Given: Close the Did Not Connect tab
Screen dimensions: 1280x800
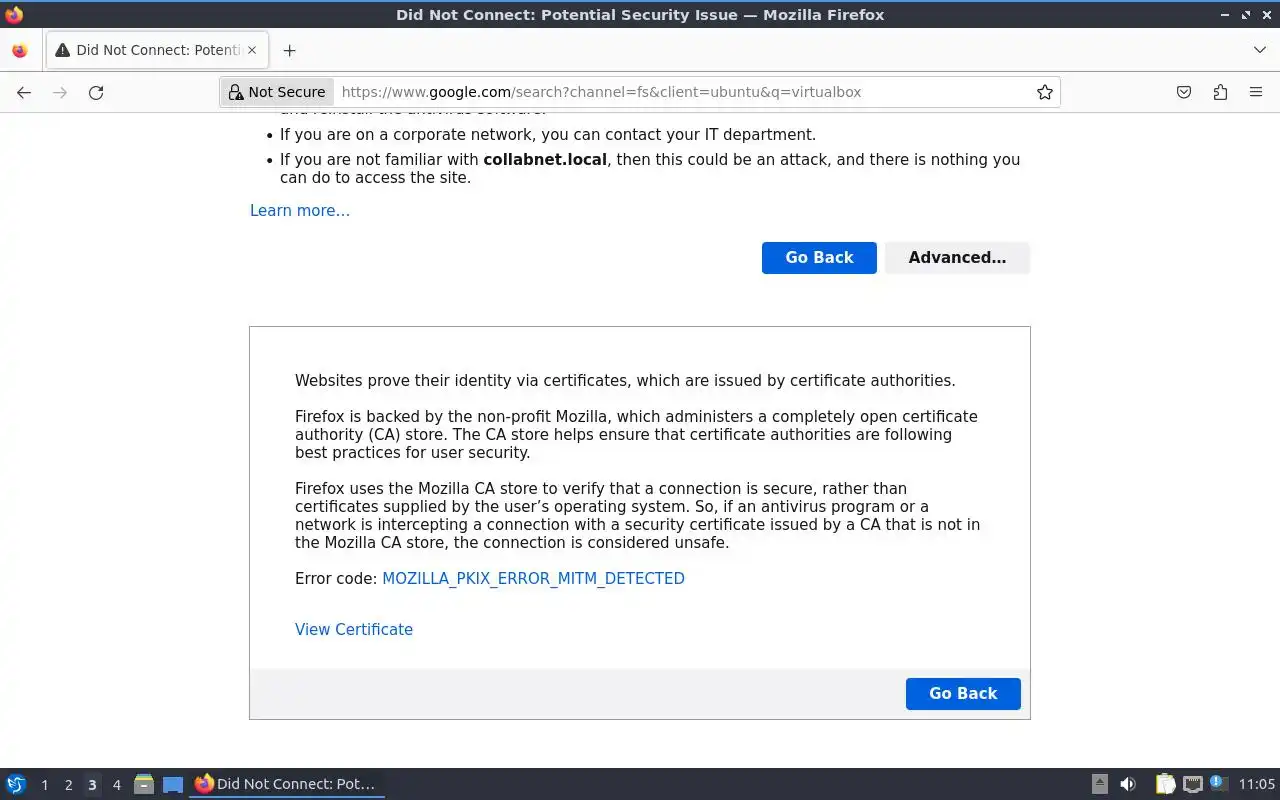Looking at the screenshot, I should coord(252,50).
